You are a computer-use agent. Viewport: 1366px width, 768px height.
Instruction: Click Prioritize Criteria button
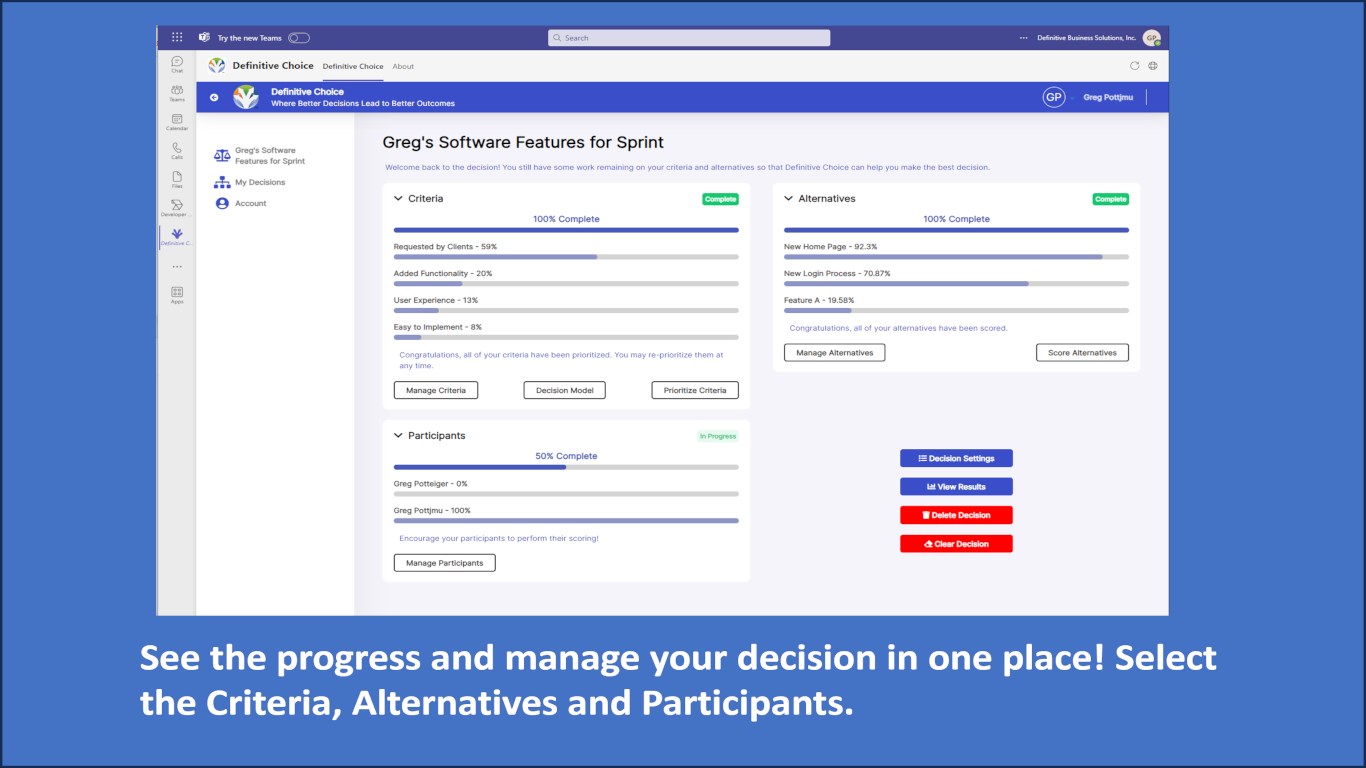[695, 390]
